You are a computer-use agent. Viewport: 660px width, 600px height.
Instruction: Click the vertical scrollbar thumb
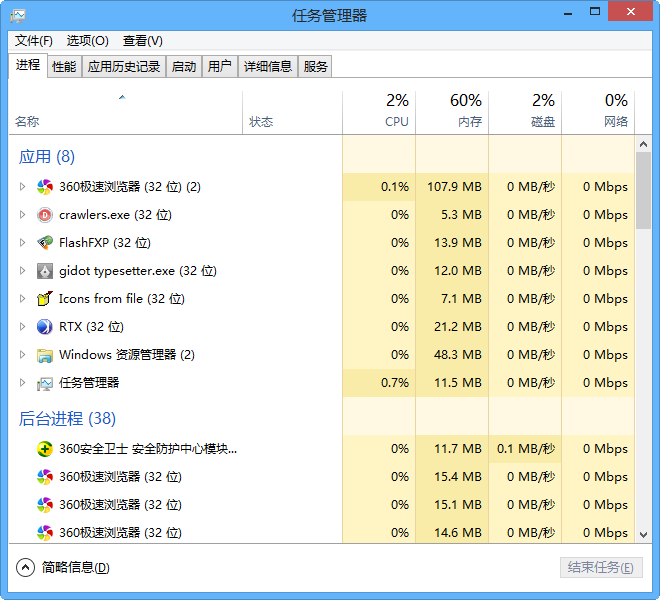point(643,191)
